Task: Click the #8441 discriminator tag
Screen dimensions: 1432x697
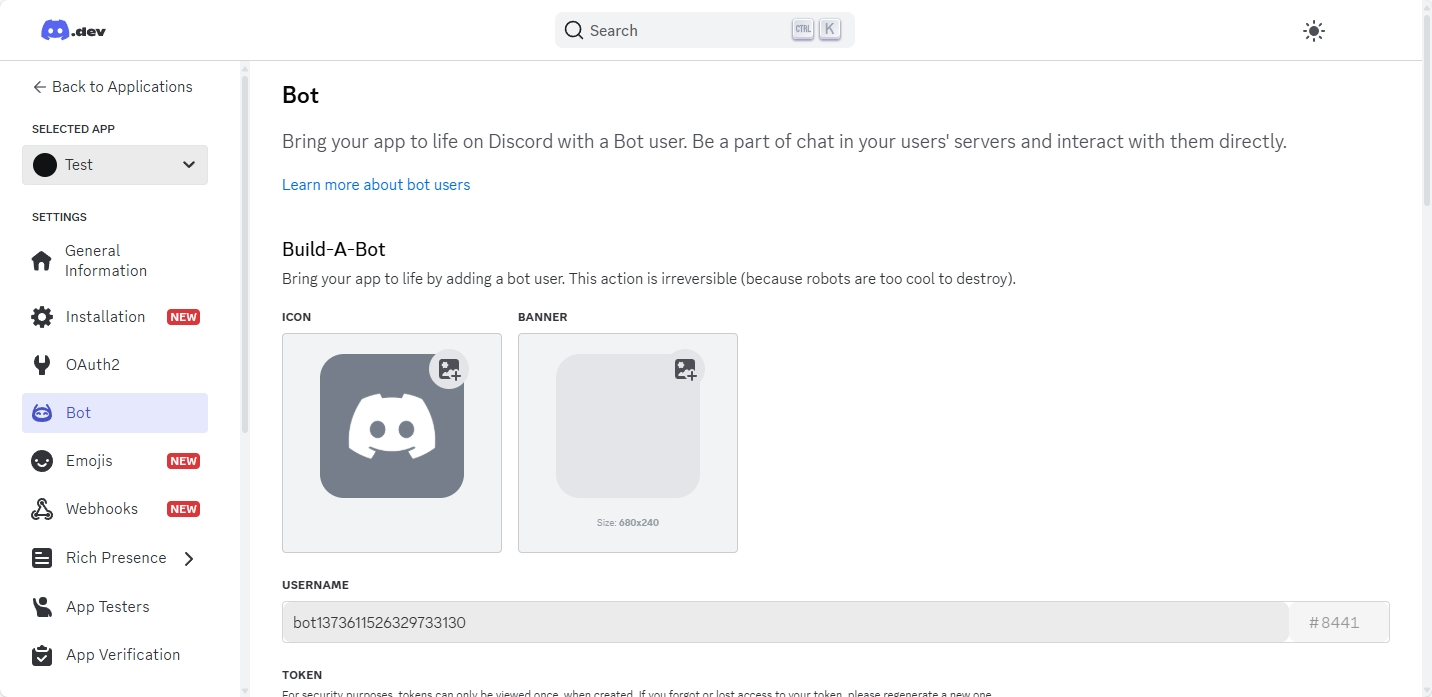Action: click(1339, 622)
